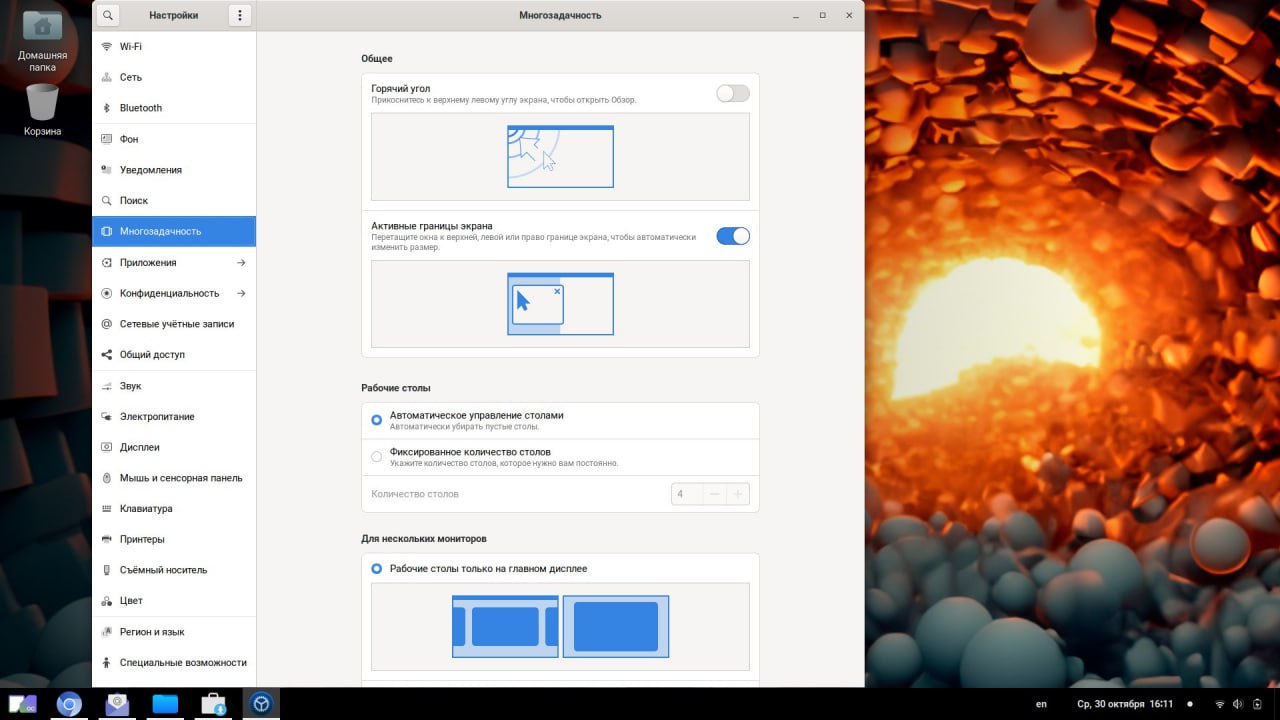Enable the Горячий угол toggle switch

[732, 93]
